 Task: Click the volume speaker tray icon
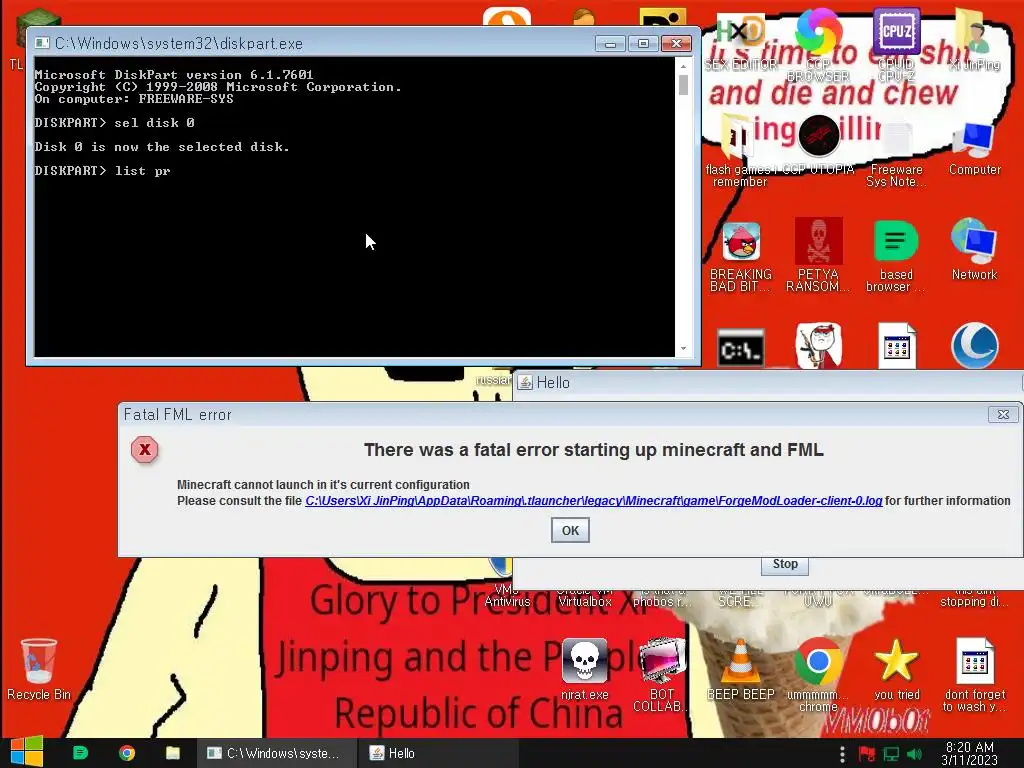click(x=914, y=754)
